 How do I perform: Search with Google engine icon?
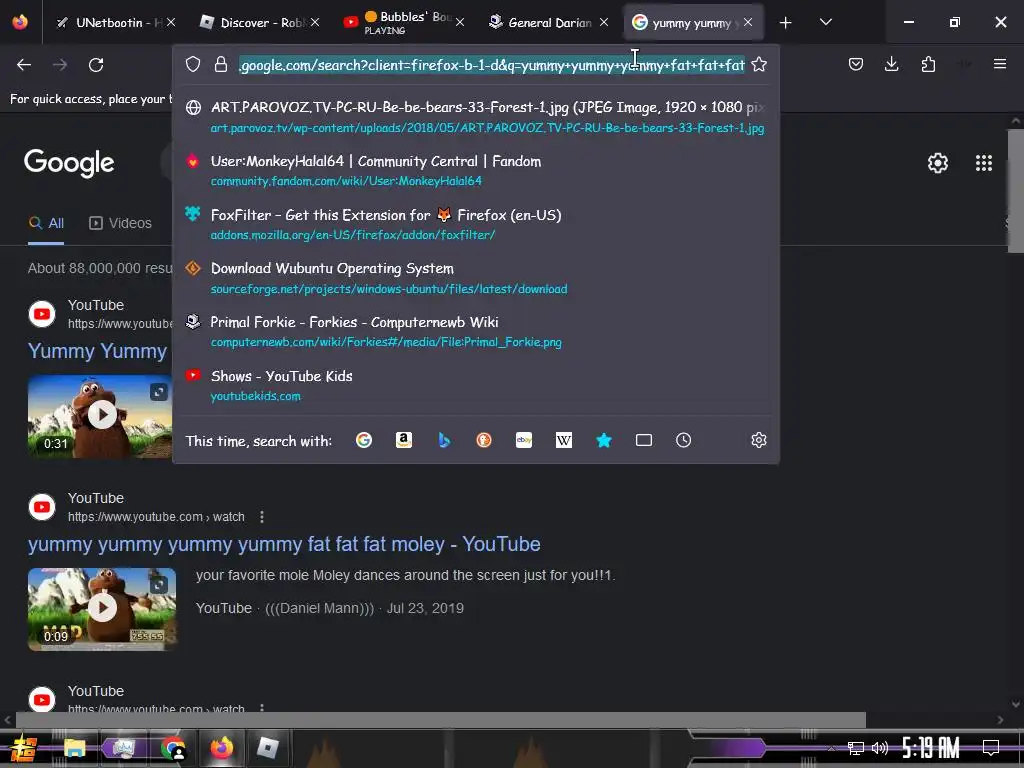(364, 440)
